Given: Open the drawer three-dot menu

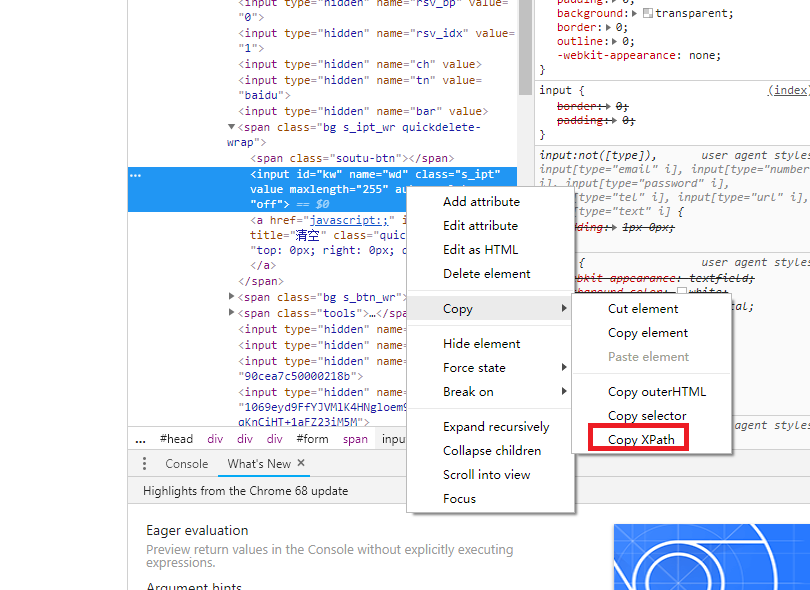Looking at the screenshot, I should pyautogui.click(x=144, y=463).
